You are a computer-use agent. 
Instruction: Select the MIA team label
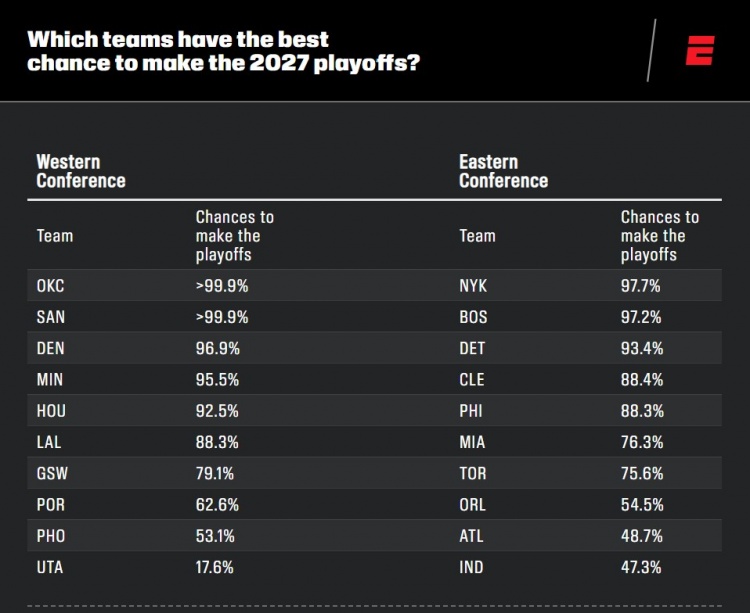click(472, 442)
